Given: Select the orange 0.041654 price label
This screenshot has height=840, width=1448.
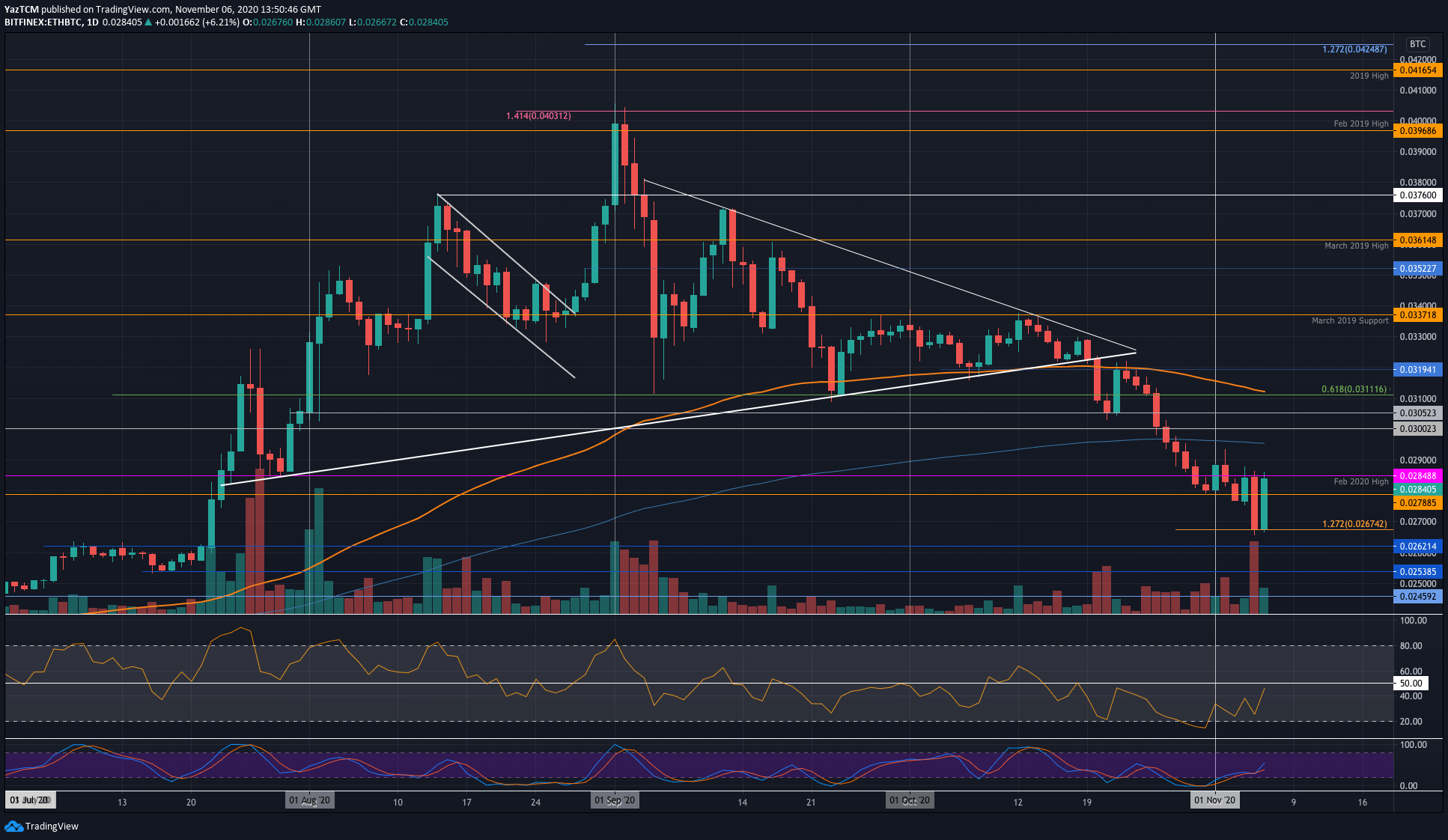Looking at the screenshot, I should pyautogui.click(x=1417, y=70).
